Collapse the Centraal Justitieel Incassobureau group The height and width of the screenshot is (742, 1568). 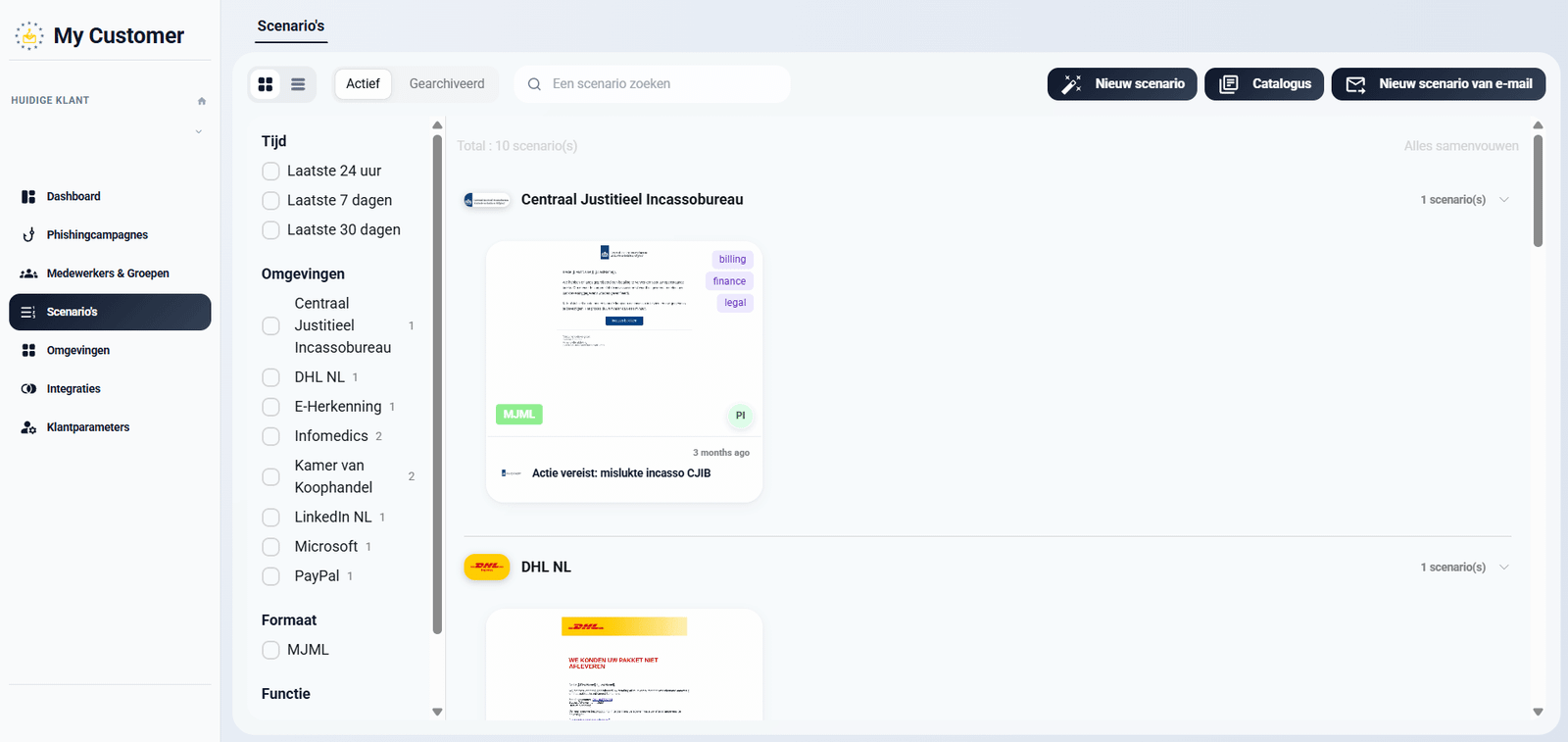click(x=1504, y=200)
